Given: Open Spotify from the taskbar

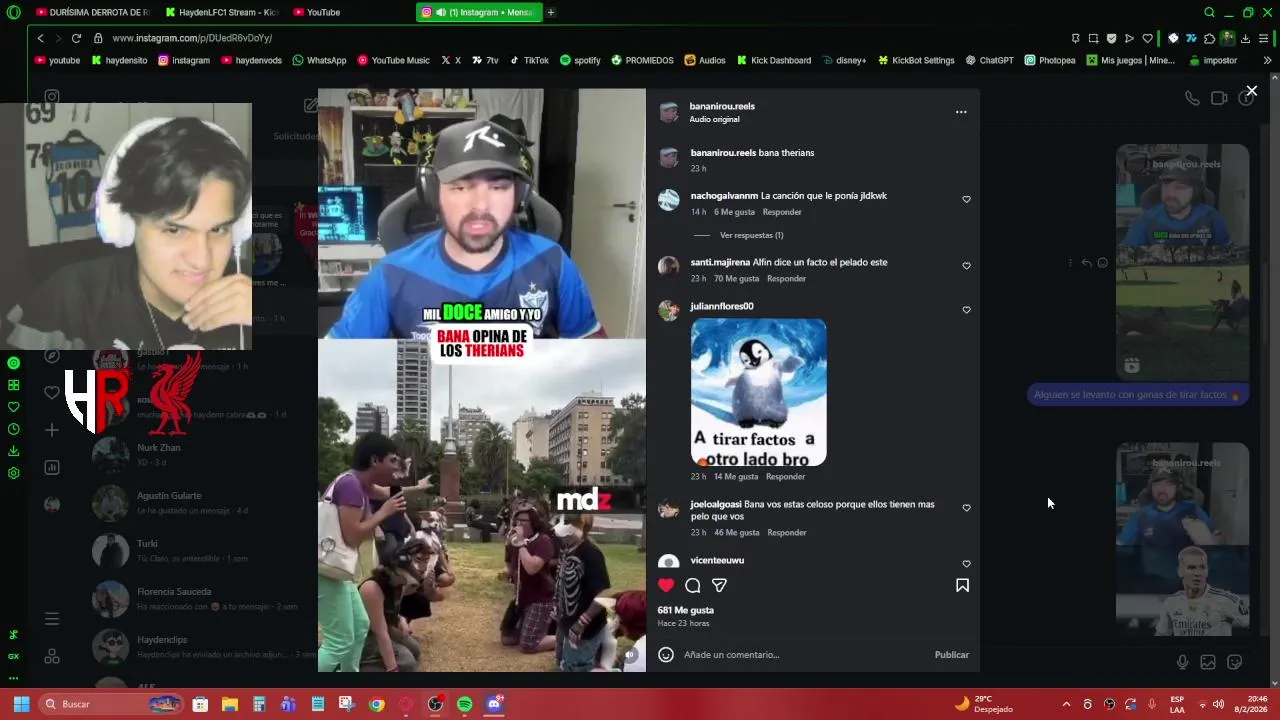Looking at the screenshot, I should [x=464, y=704].
